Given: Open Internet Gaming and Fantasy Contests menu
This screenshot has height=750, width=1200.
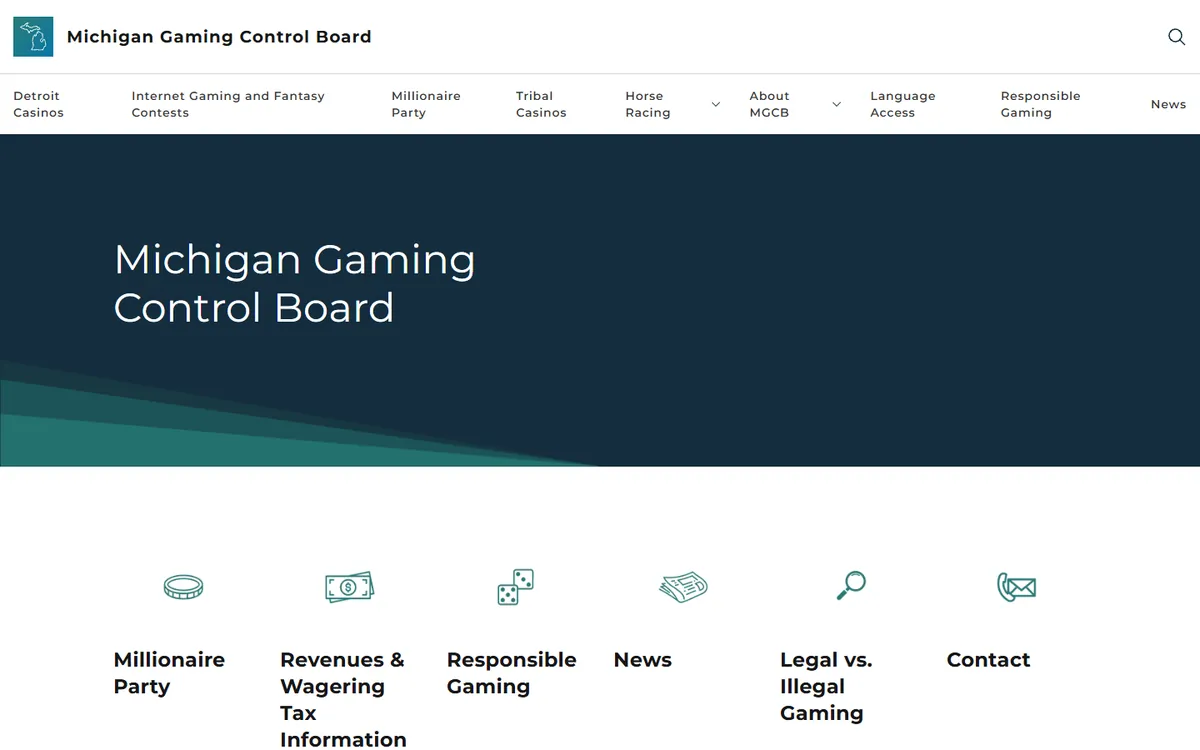Looking at the screenshot, I should click(x=228, y=104).
